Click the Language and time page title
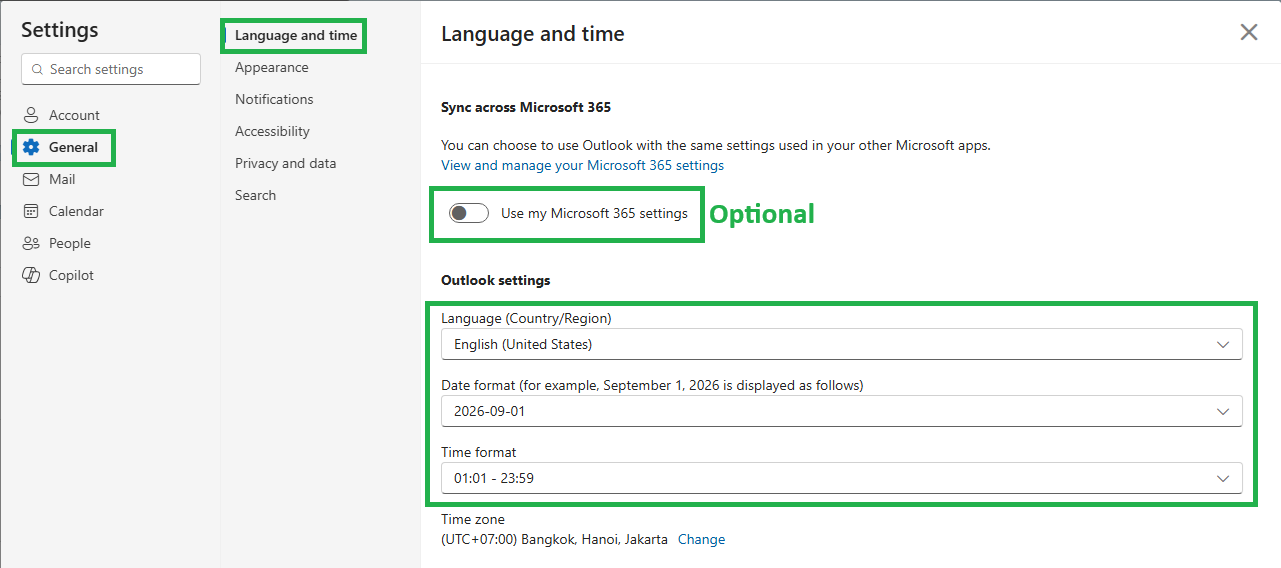 (533, 34)
